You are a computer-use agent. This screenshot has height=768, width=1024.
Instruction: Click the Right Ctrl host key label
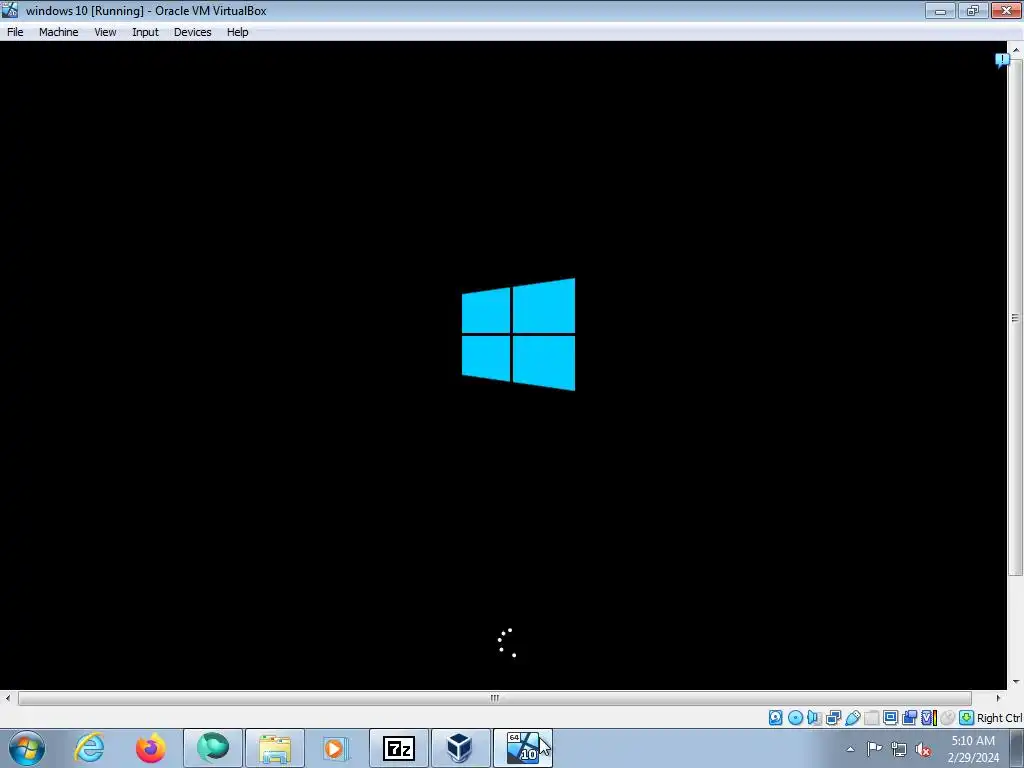[x=999, y=718]
